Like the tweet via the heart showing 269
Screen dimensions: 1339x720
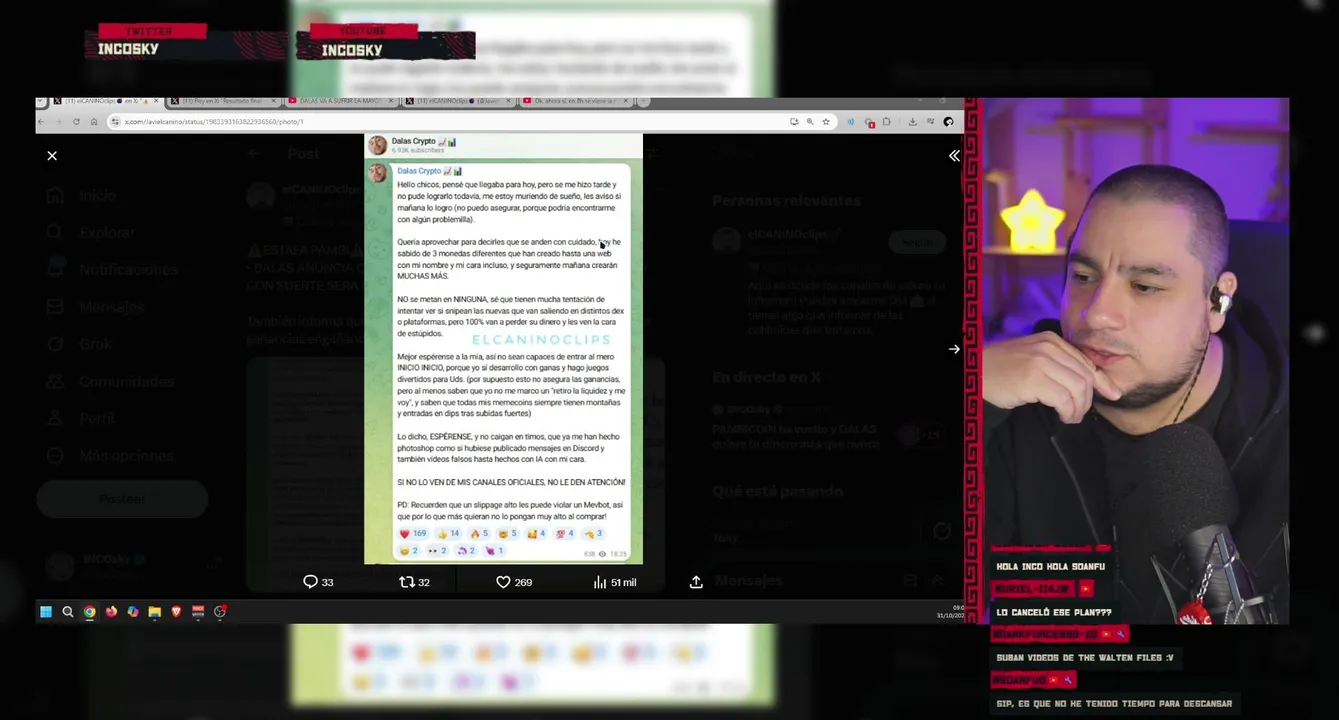tap(514, 582)
